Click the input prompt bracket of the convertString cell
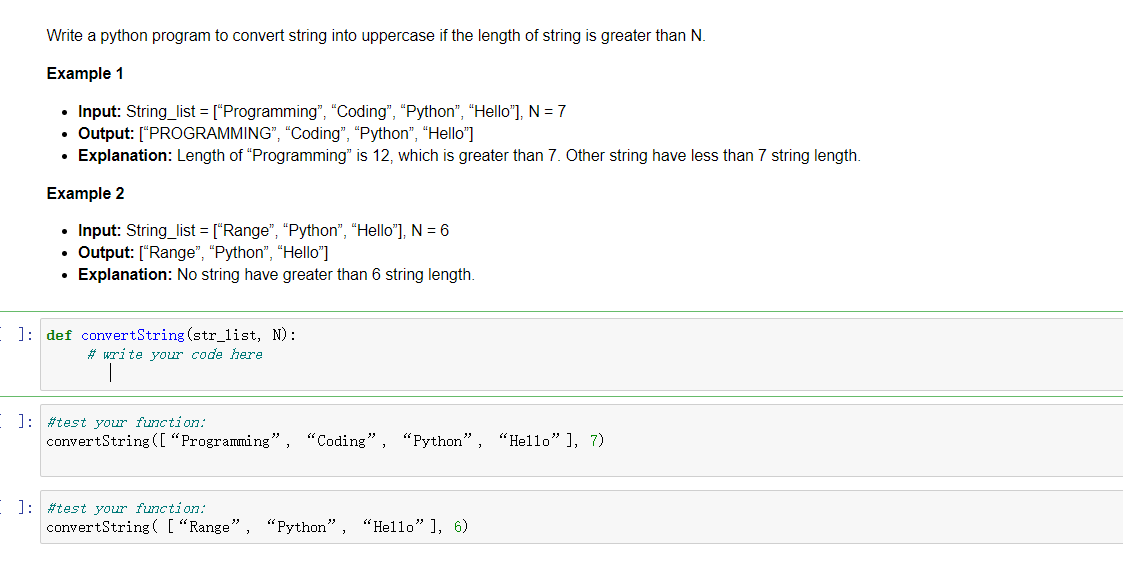This screenshot has width=1123, height=565. (x=16, y=334)
